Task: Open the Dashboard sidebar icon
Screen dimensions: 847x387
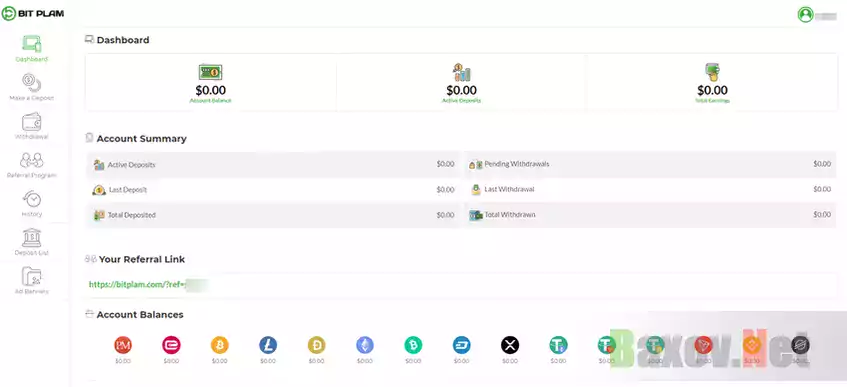Action: click(31, 44)
